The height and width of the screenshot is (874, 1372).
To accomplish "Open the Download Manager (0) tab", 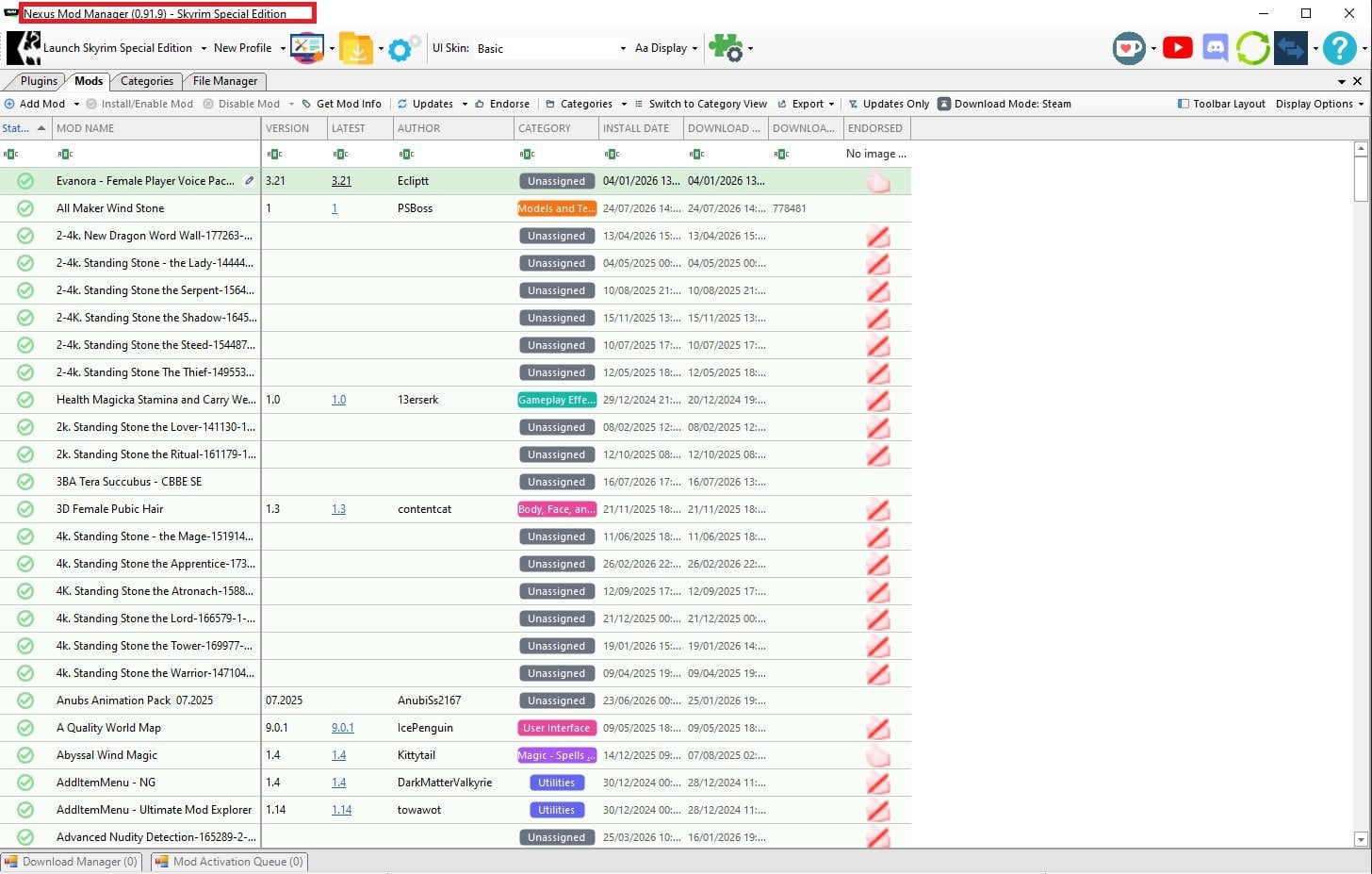I will click(72, 862).
